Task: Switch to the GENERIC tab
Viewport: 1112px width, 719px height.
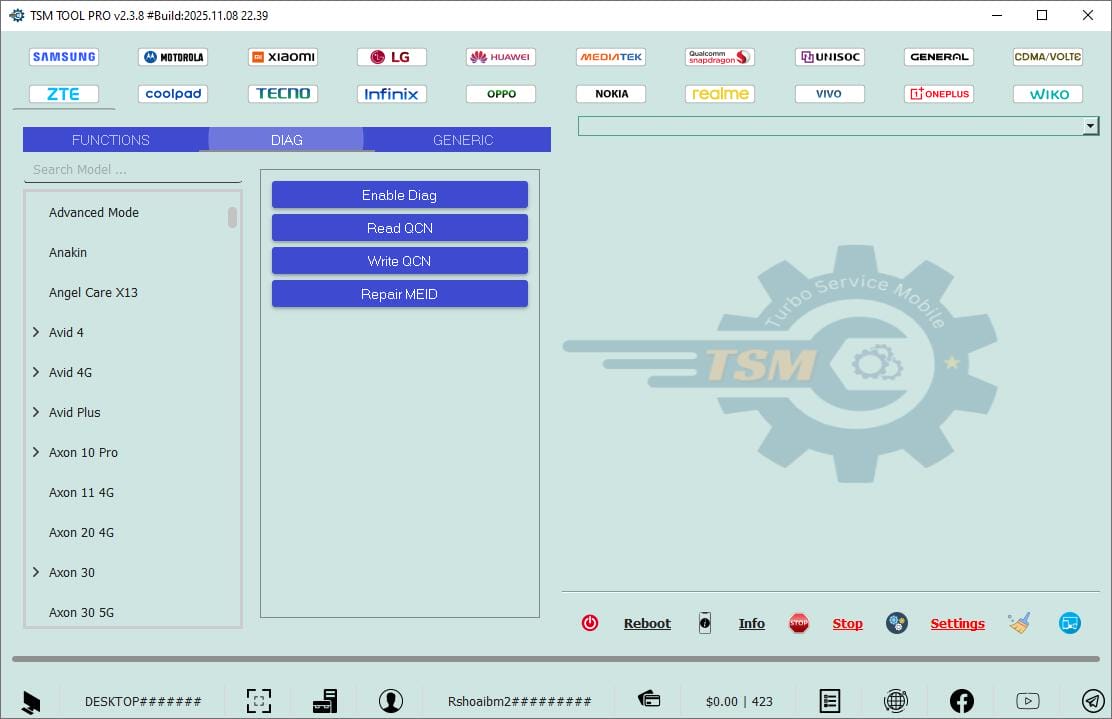Action: pos(462,140)
